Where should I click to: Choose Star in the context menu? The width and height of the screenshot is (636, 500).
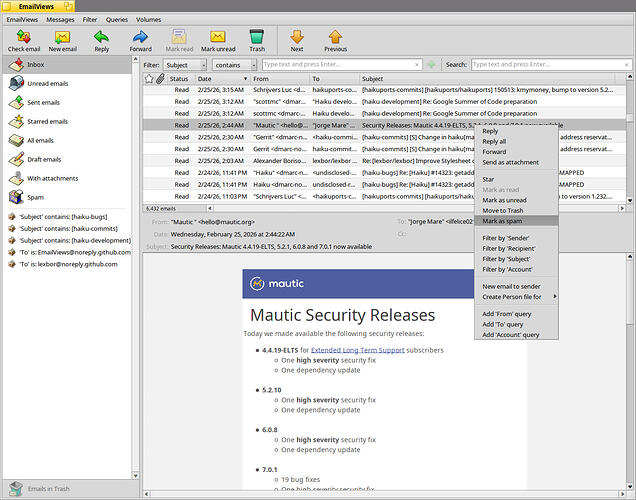[x=516, y=179]
